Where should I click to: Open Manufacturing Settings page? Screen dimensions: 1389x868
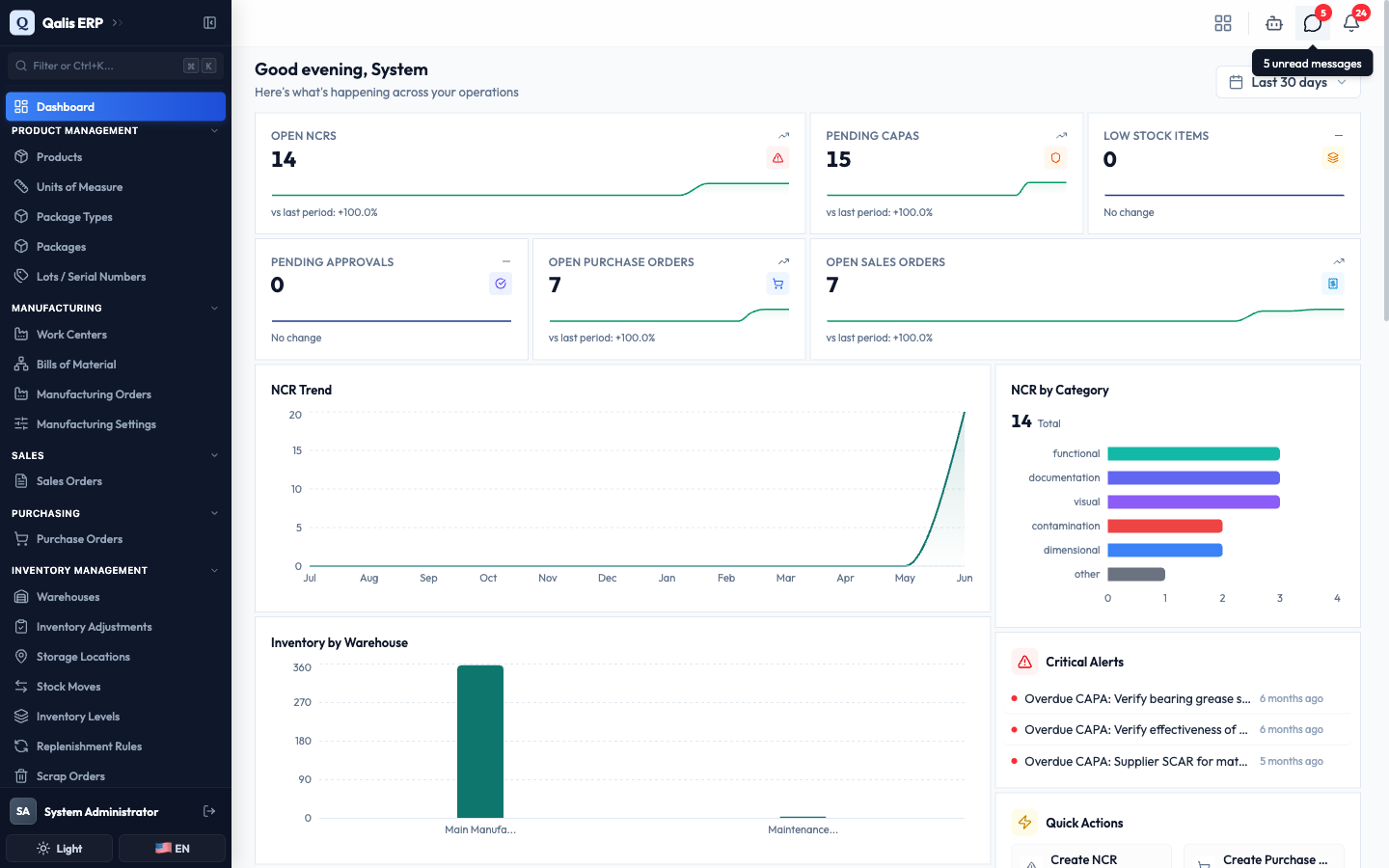coord(116,424)
